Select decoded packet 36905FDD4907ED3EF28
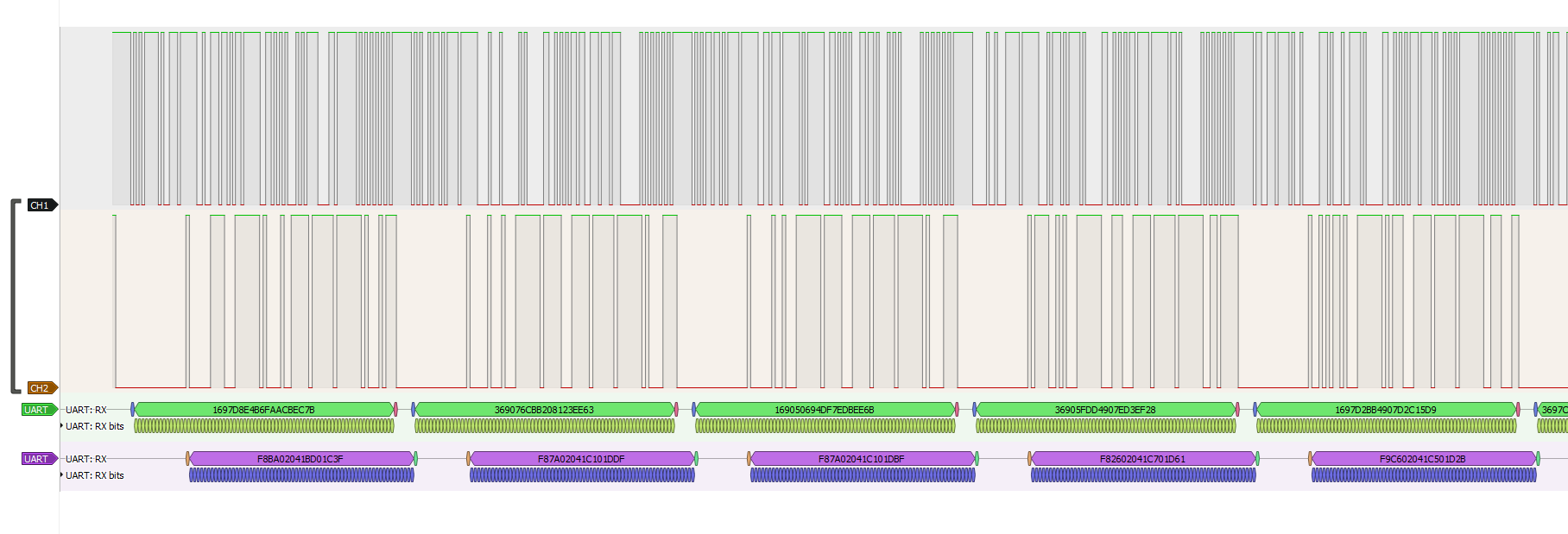Screen dimensions: 1568x534 [x=1105, y=410]
